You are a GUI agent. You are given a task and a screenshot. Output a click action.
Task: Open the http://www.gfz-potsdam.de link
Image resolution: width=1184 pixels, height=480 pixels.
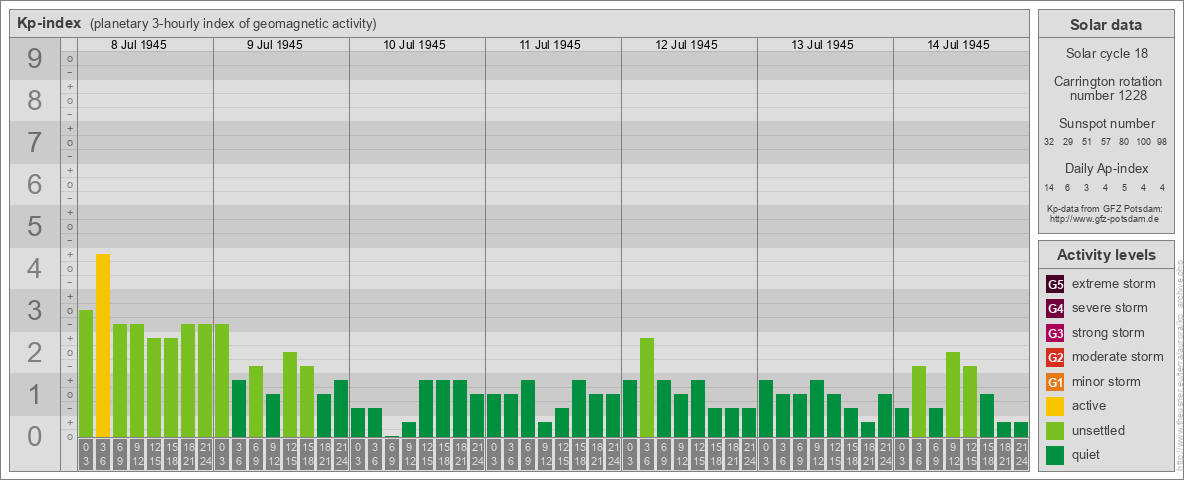(x=1106, y=219)
